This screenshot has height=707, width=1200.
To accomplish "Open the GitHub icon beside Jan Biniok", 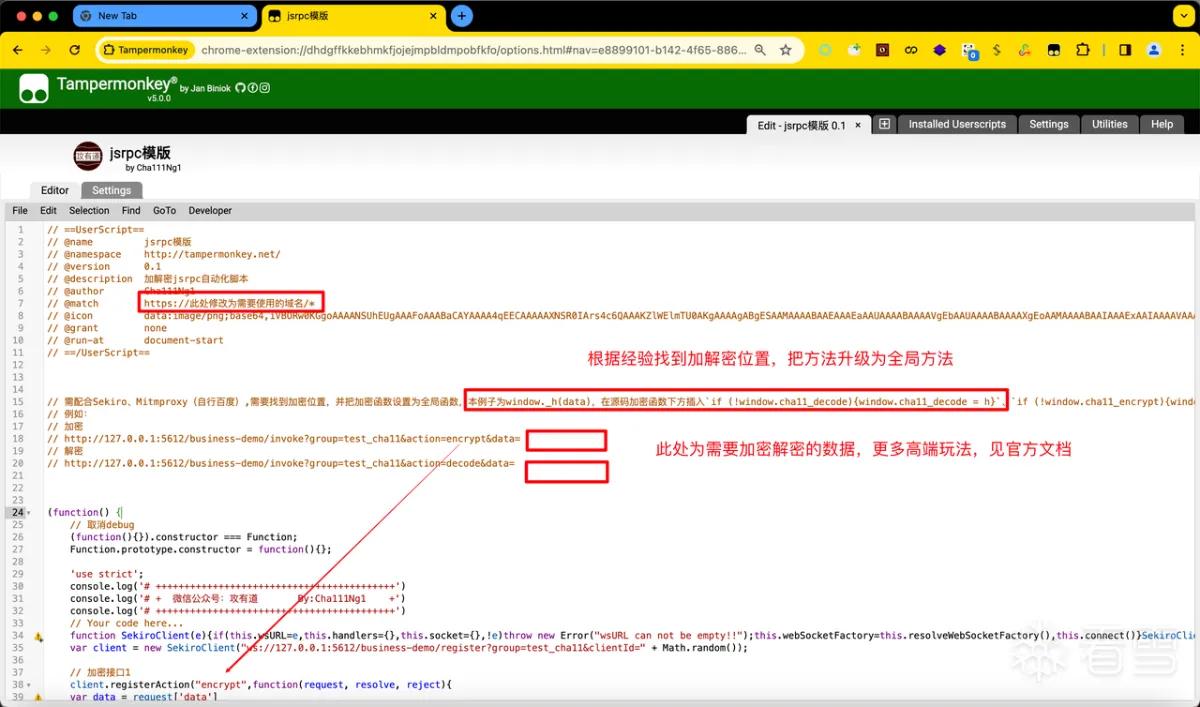I will click(x=240, y=88).
